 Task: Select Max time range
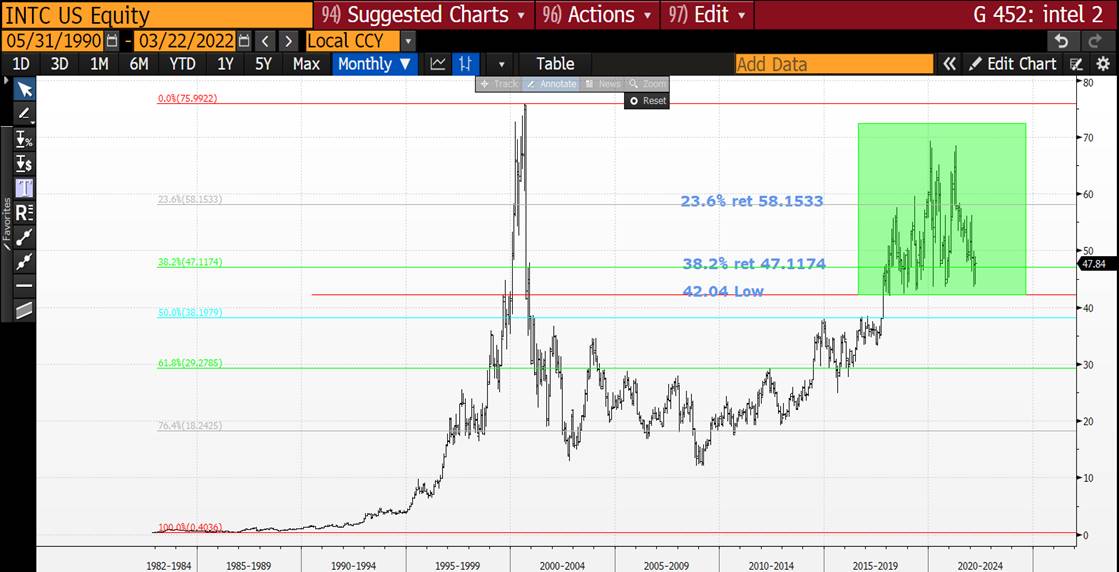coord(306,64)
